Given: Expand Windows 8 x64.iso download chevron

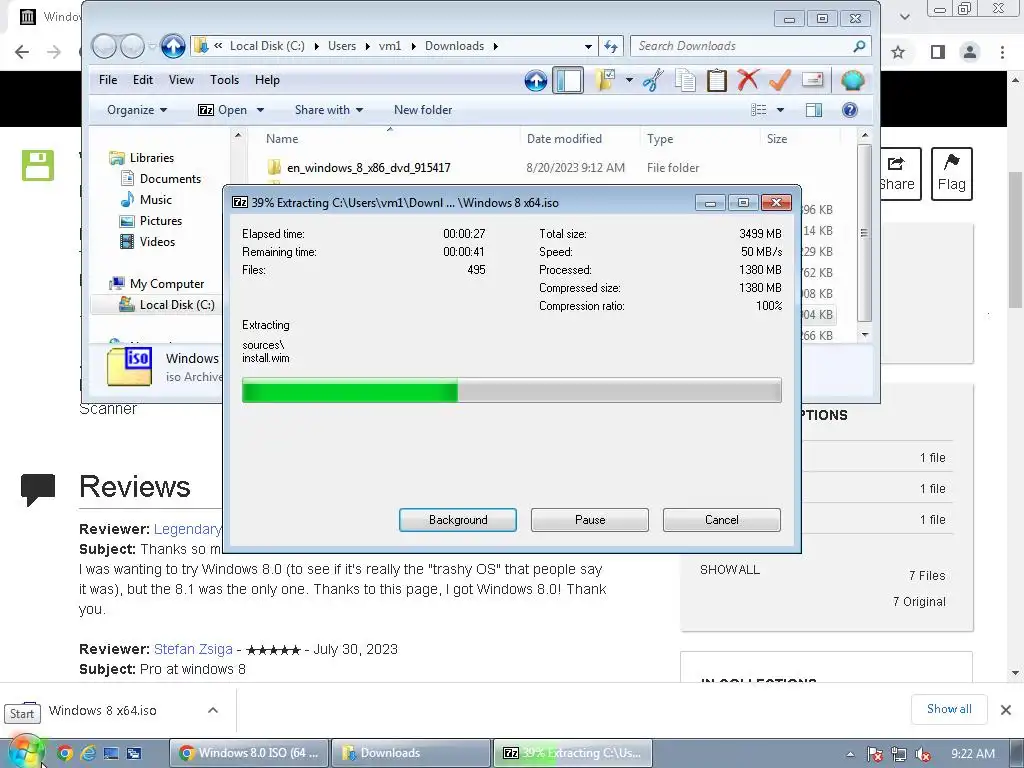Looking at the screenshot, I should point(213,711).
